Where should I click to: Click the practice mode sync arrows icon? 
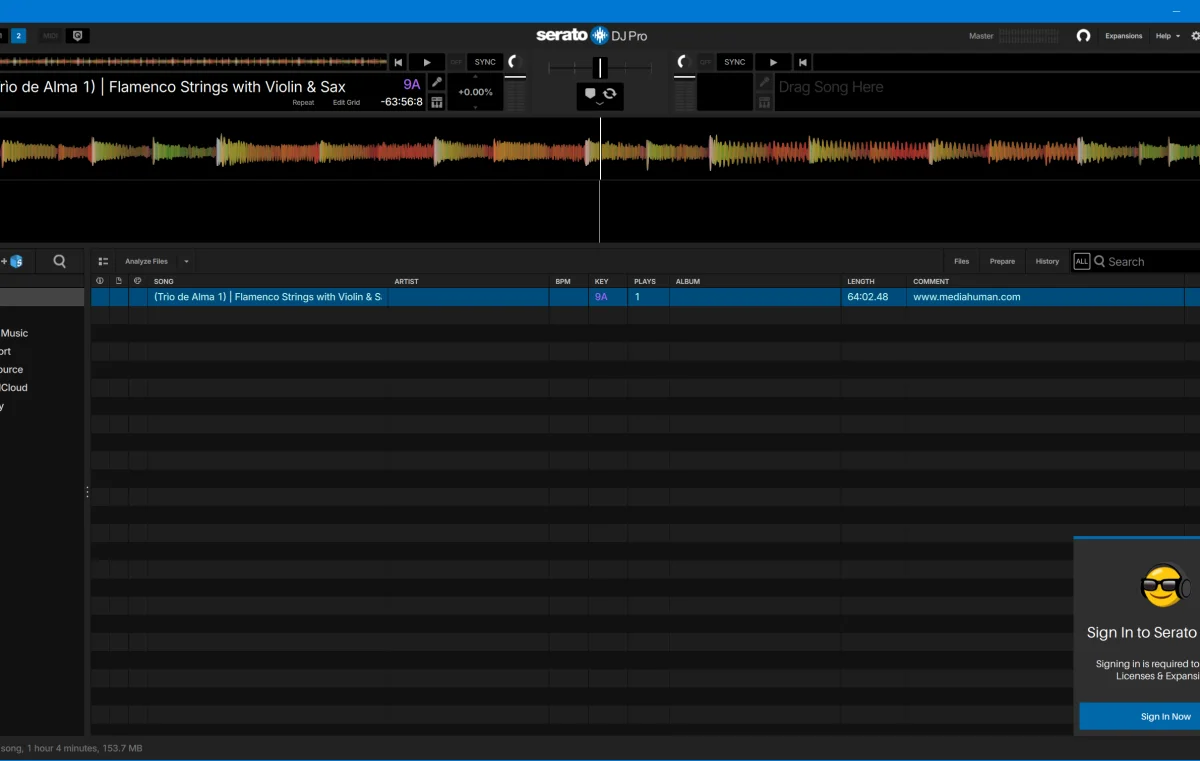point(609,93)
